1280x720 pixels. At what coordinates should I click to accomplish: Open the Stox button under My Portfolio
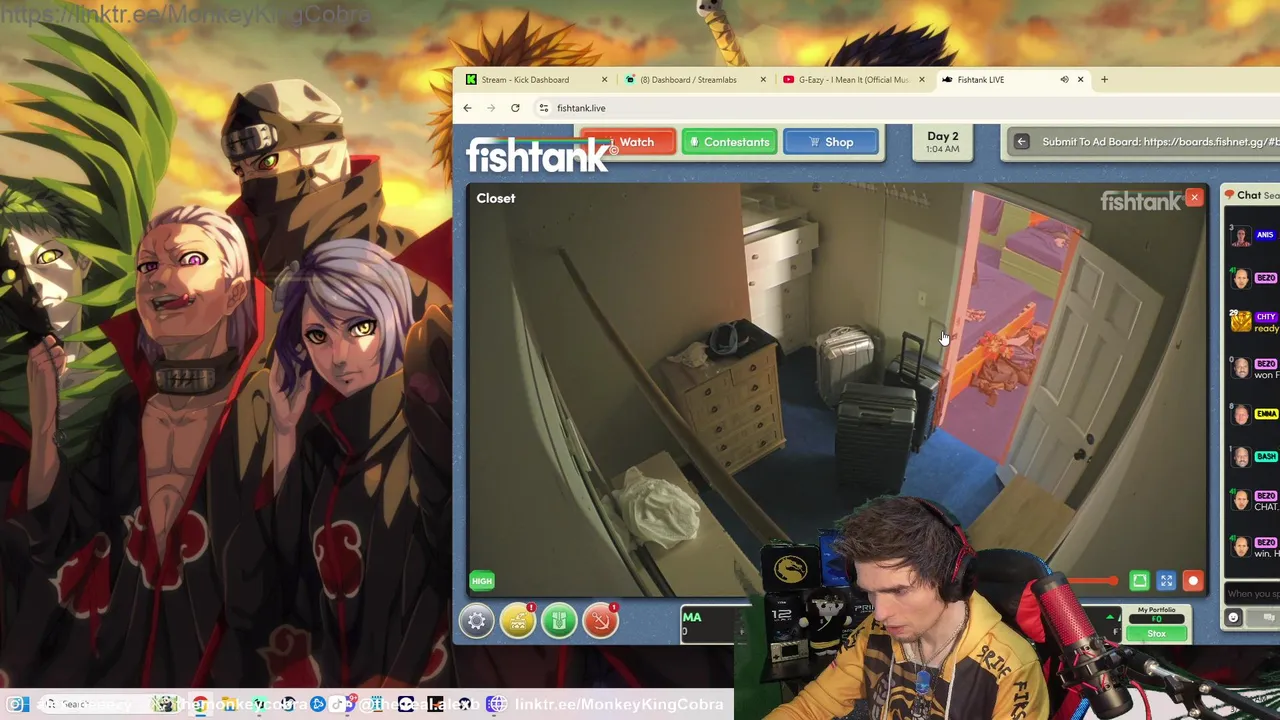[x=1156, y=634]
